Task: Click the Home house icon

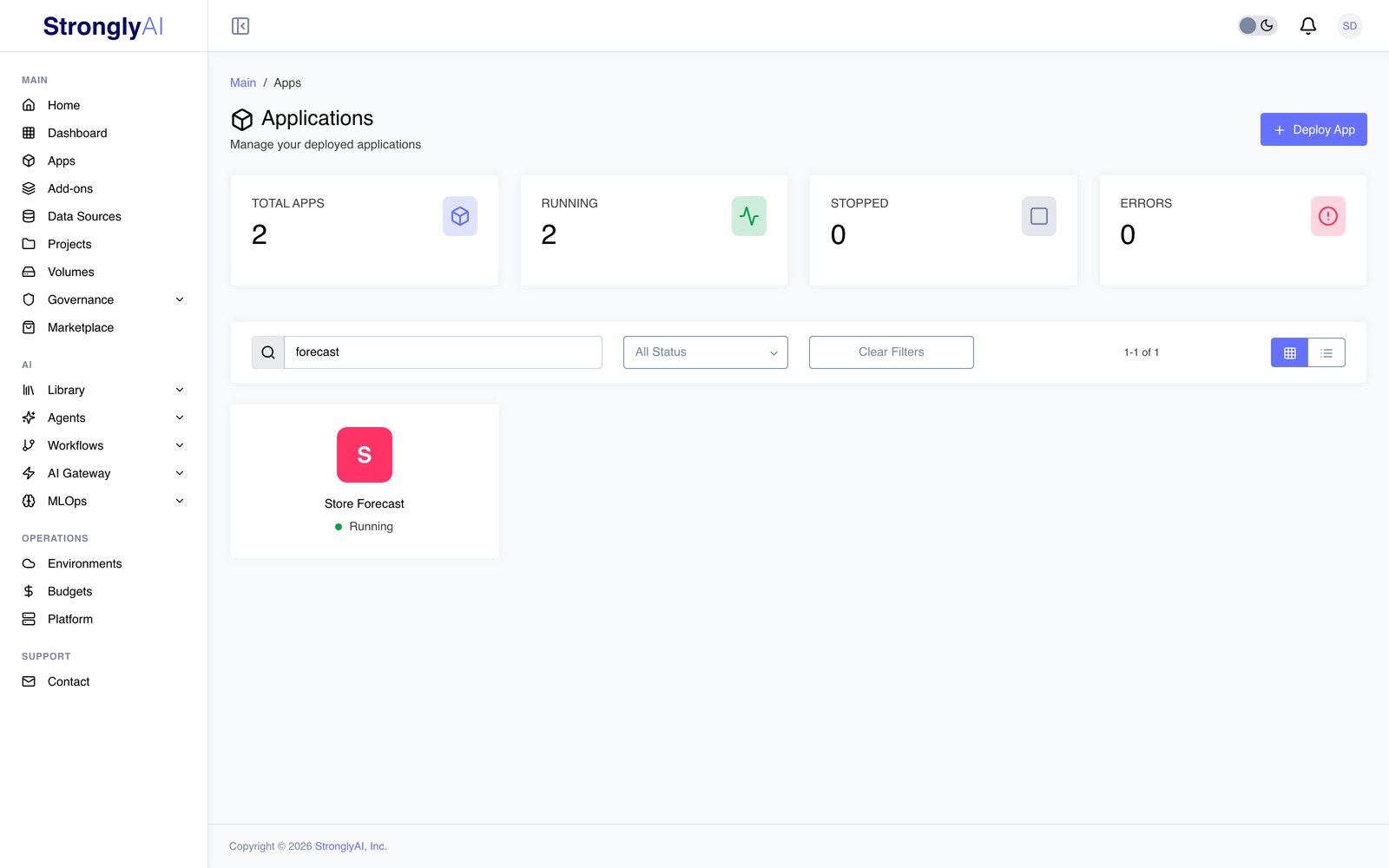Action: click(x=29, y=105)
